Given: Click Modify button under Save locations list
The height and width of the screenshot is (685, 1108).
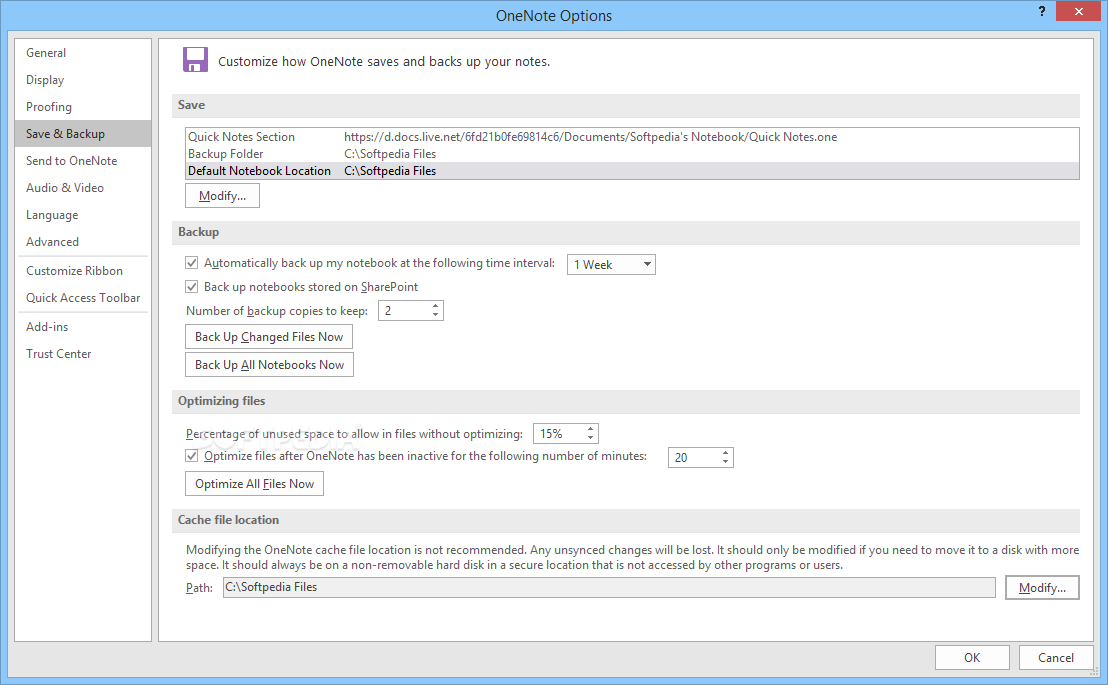Looking at the screenshot, I should click(222, 196).
